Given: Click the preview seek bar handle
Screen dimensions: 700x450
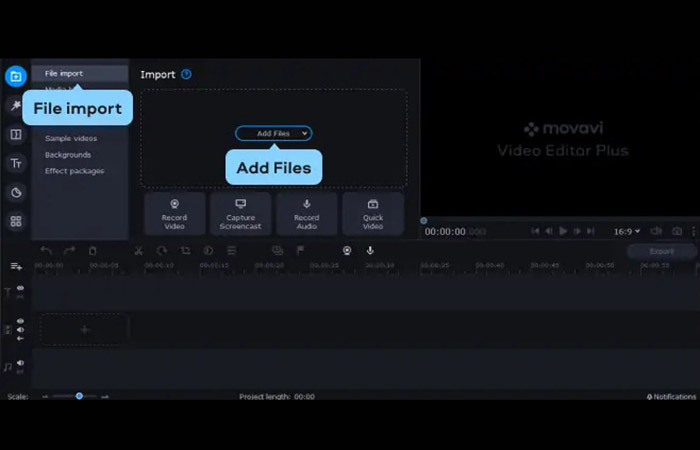Looking at the screenshot, I should coord(423,221).
